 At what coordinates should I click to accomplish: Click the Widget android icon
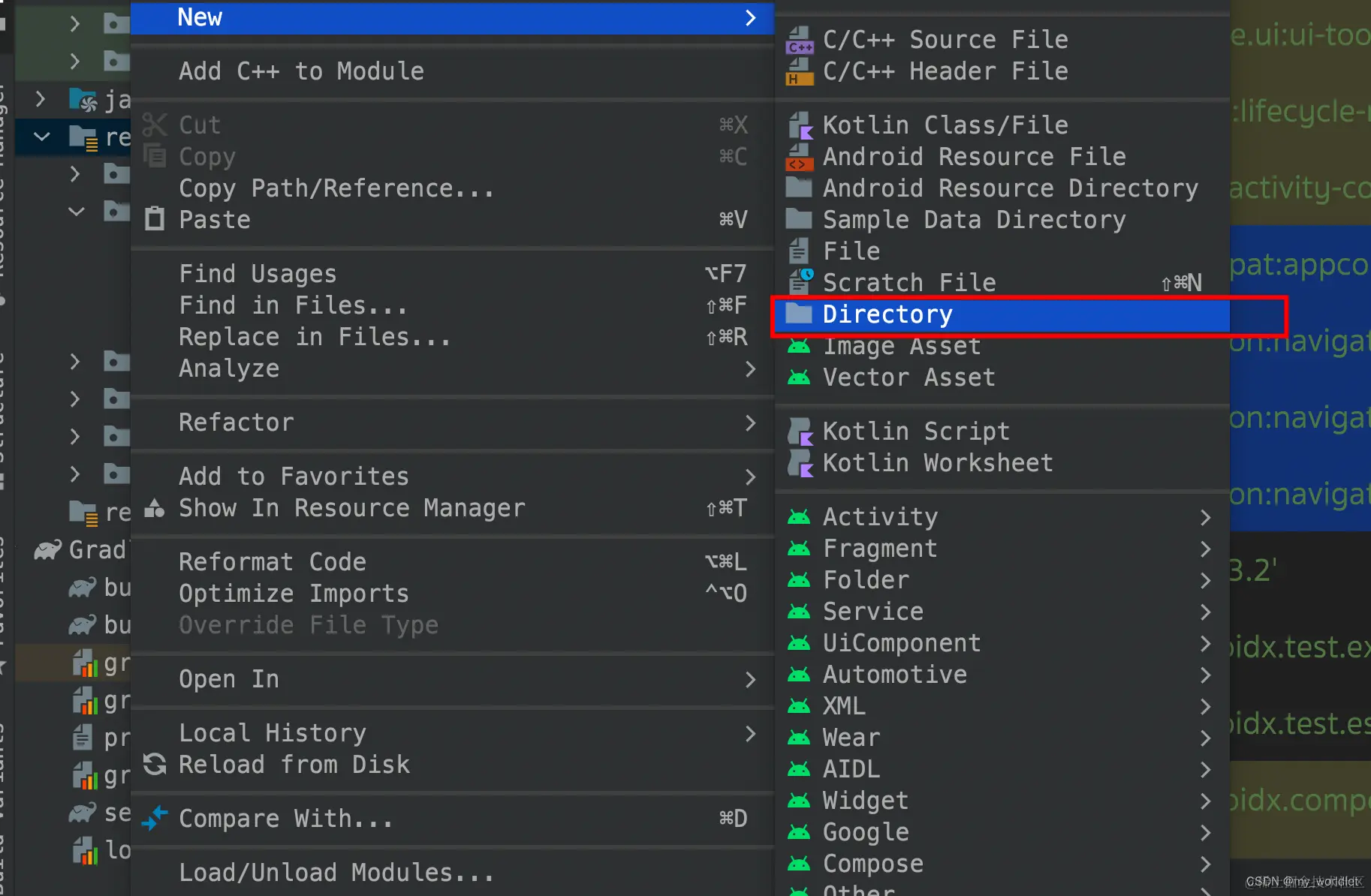click(799, 801)
